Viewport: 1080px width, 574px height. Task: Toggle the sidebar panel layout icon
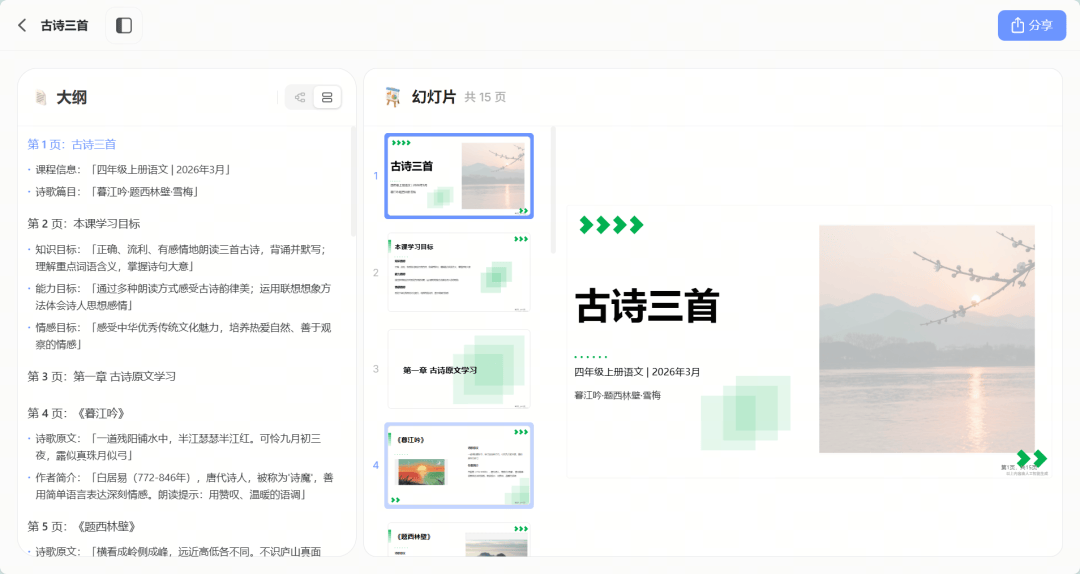124,25
